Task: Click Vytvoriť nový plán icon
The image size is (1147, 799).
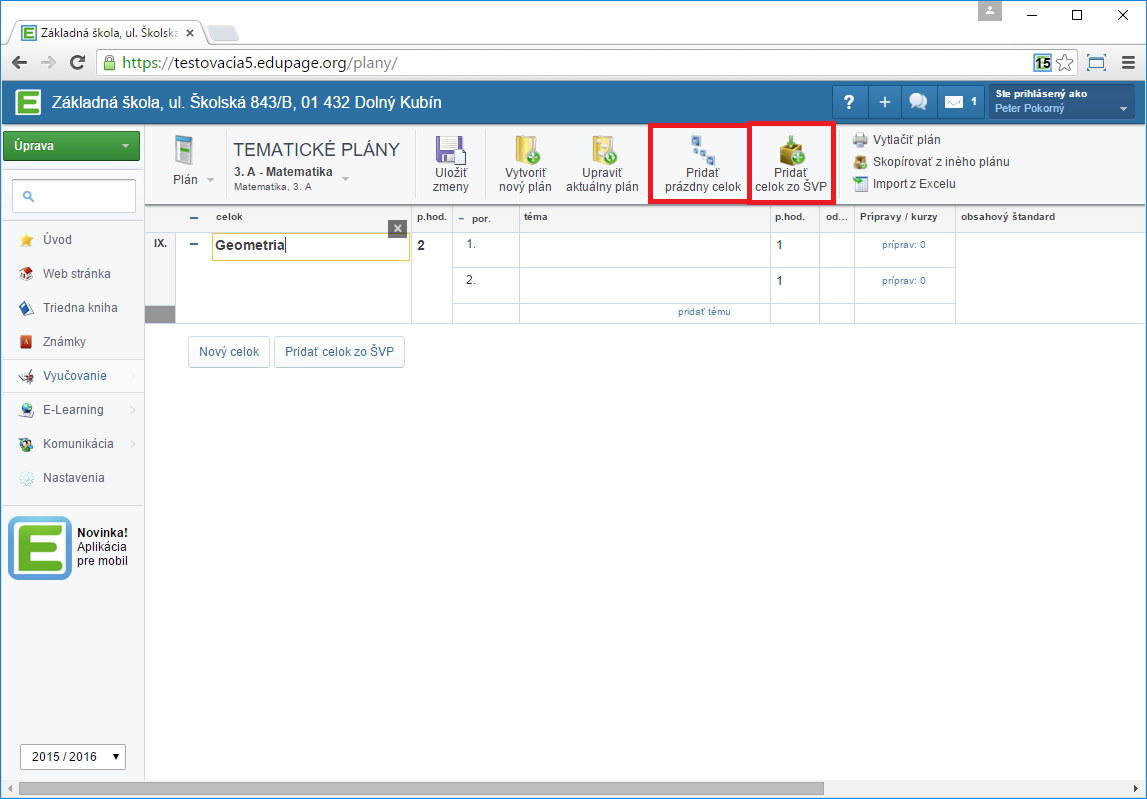Action: [526, 151]
